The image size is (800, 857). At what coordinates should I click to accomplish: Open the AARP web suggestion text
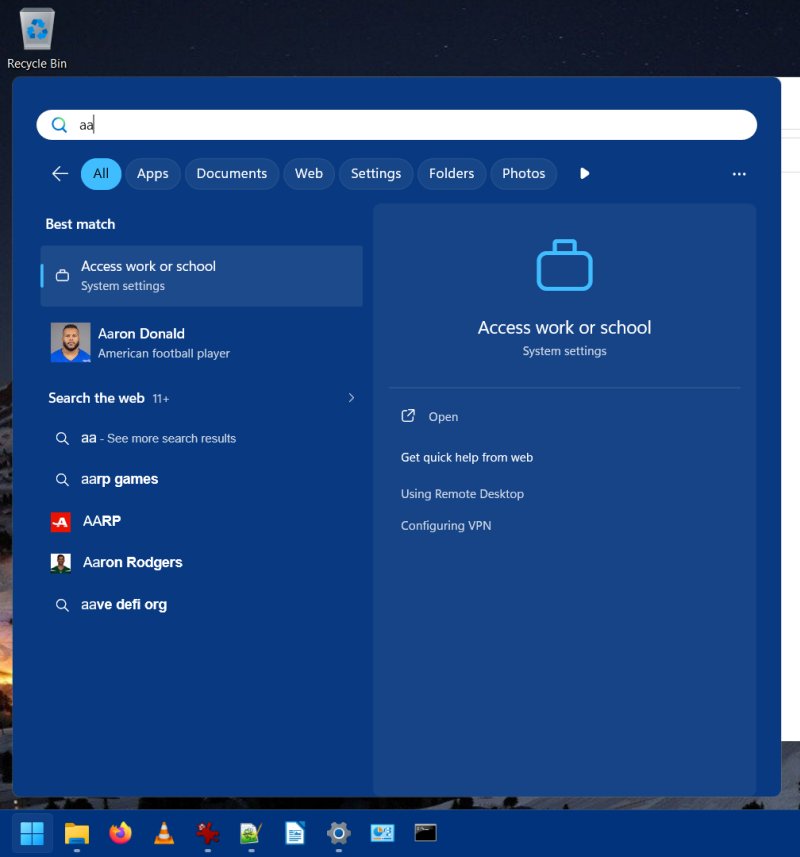pos(102,521)
